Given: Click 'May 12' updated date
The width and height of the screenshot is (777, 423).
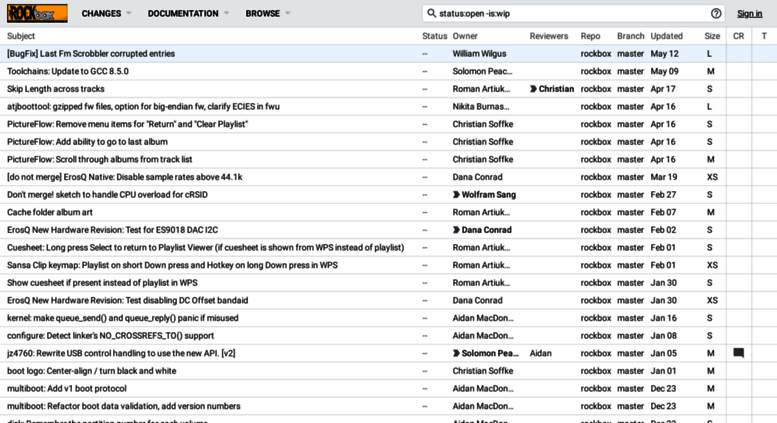Looking at the screenshot, I should pyautogui.click(x=665, y=53).
